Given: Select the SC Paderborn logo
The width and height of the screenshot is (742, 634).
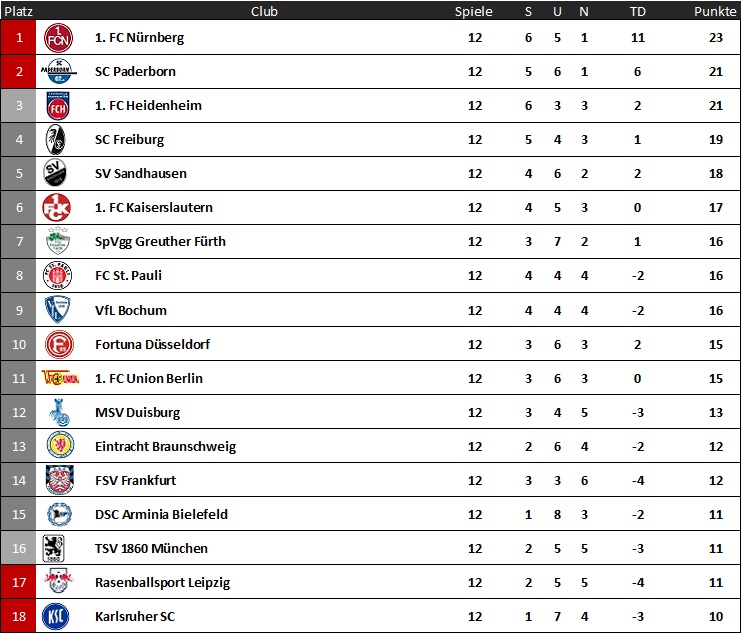Looking at the screenshot, I should pos(59,71).
